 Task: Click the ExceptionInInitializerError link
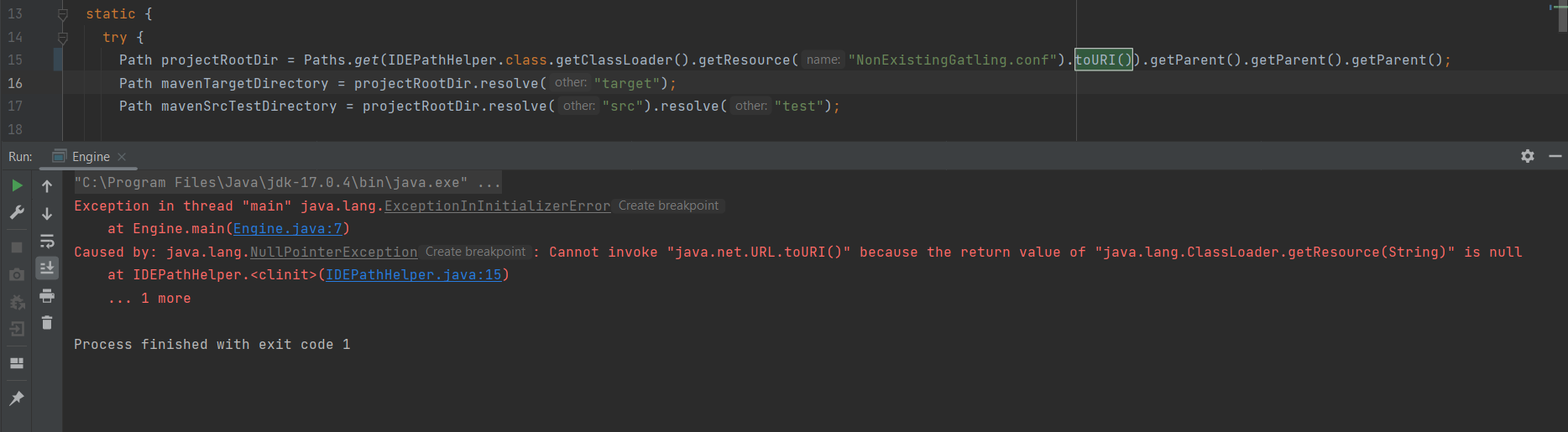click(x=498, y=206)
